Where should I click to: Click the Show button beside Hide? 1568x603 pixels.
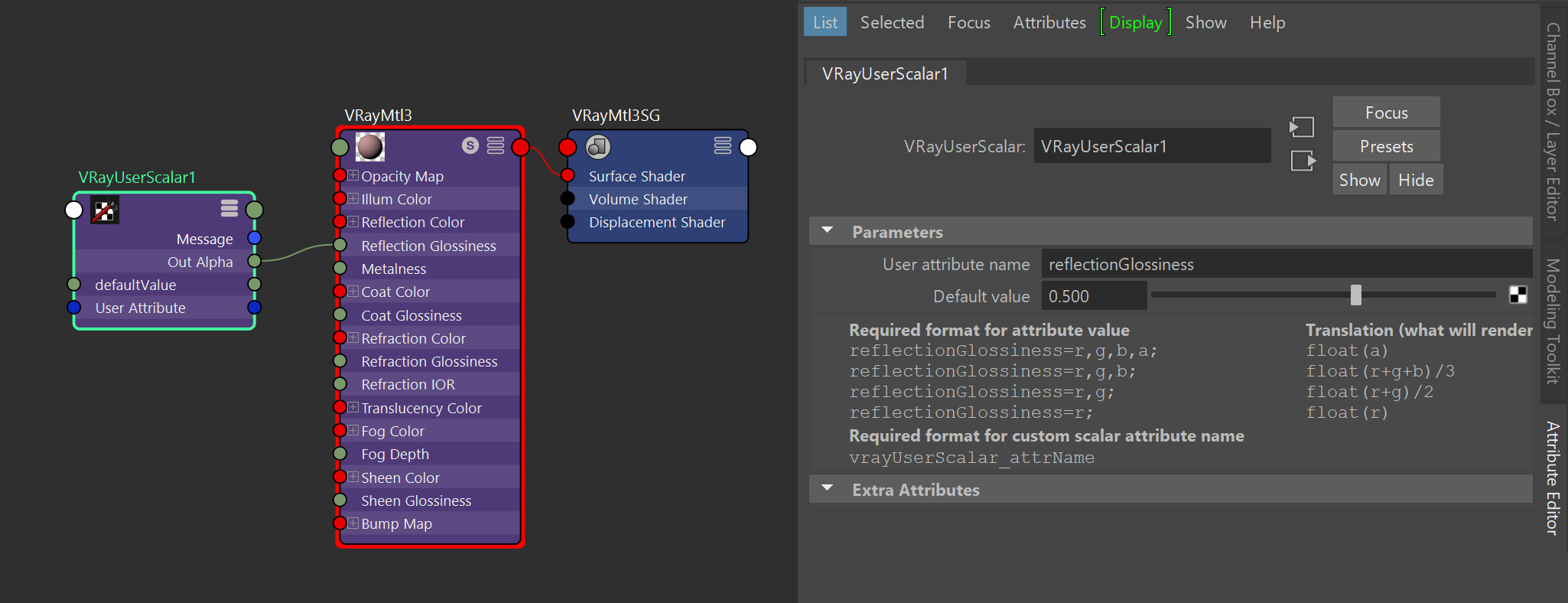pyautogui.click(x=1359, y=180)
